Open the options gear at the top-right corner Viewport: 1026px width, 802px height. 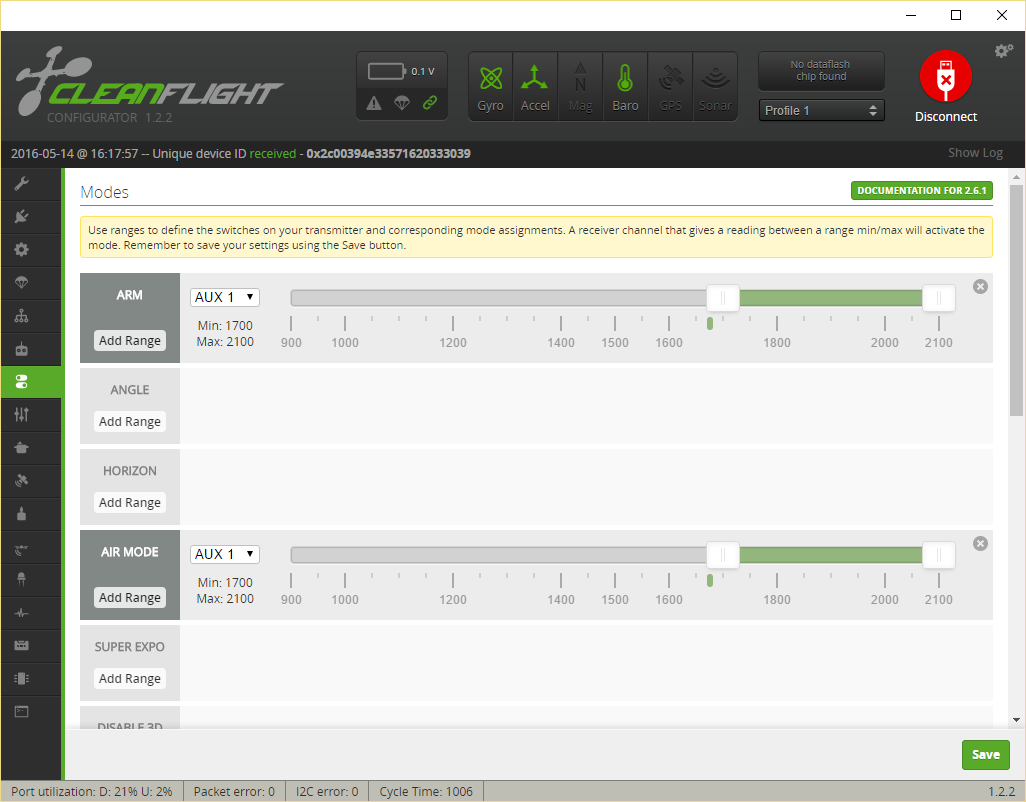coord(1004,51)
